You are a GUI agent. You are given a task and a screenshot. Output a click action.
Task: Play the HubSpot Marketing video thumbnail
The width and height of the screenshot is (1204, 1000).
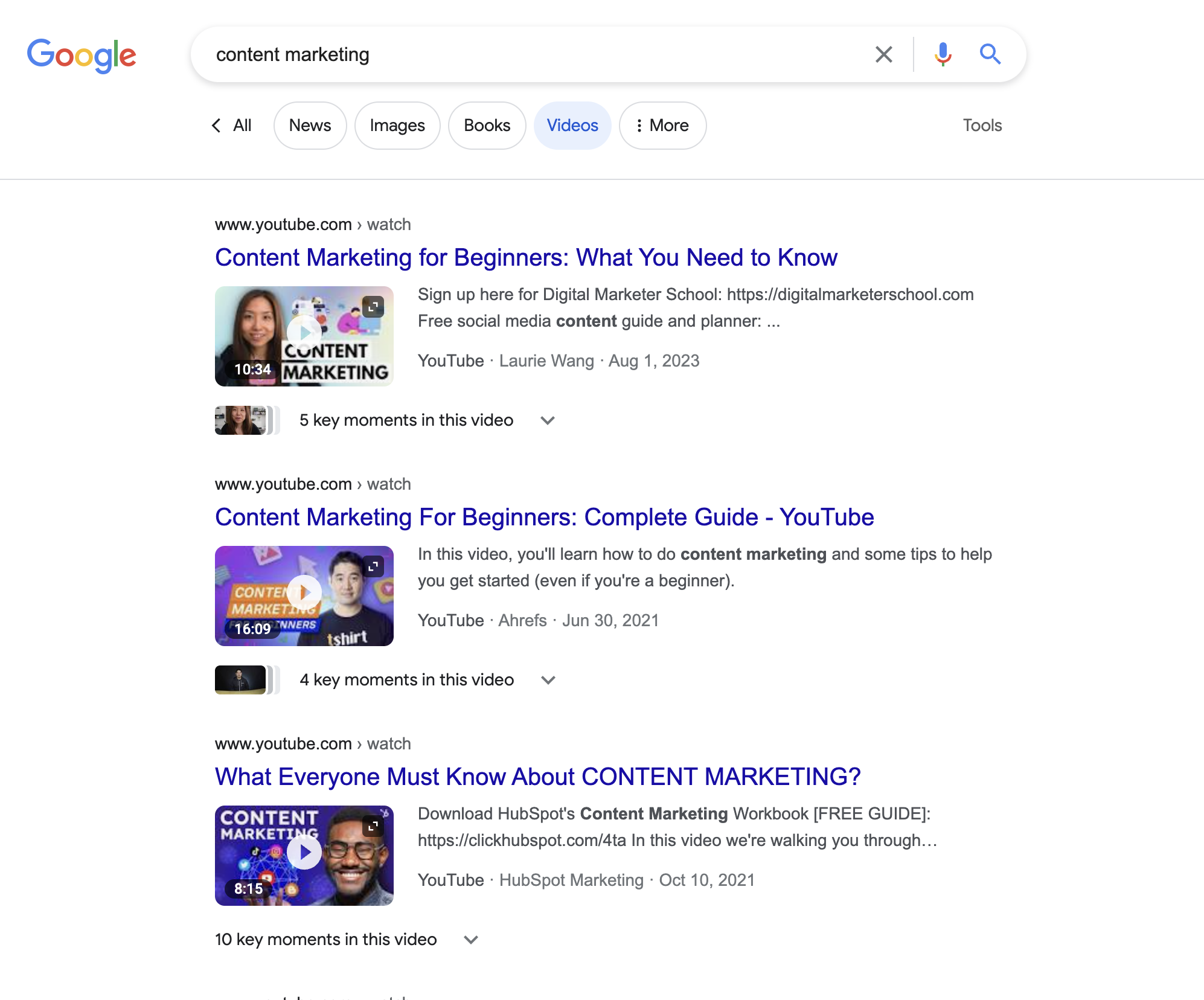(304, 852)
